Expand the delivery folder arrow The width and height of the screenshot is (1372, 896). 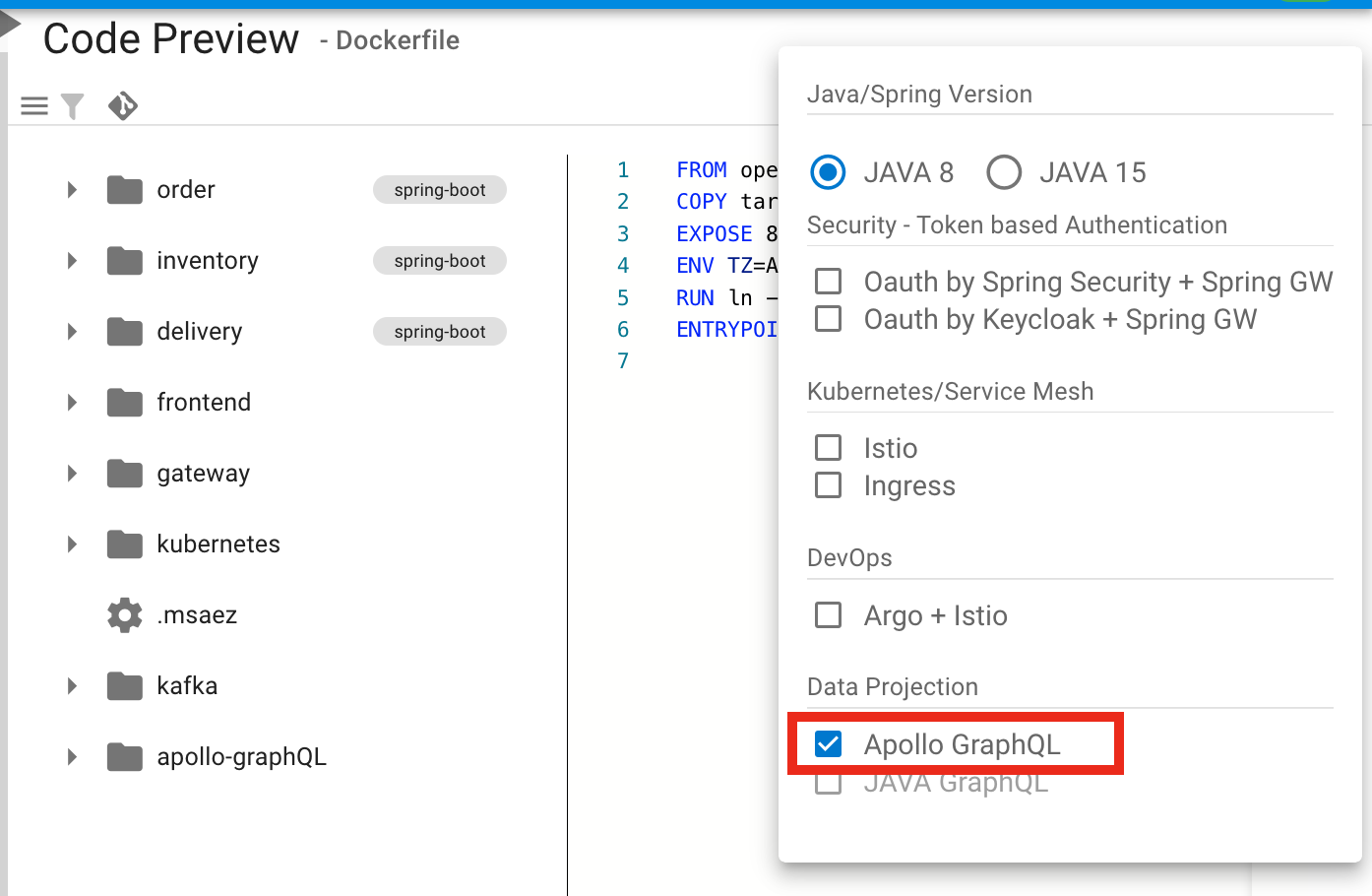pyautogui.click(x=72, y=331)
